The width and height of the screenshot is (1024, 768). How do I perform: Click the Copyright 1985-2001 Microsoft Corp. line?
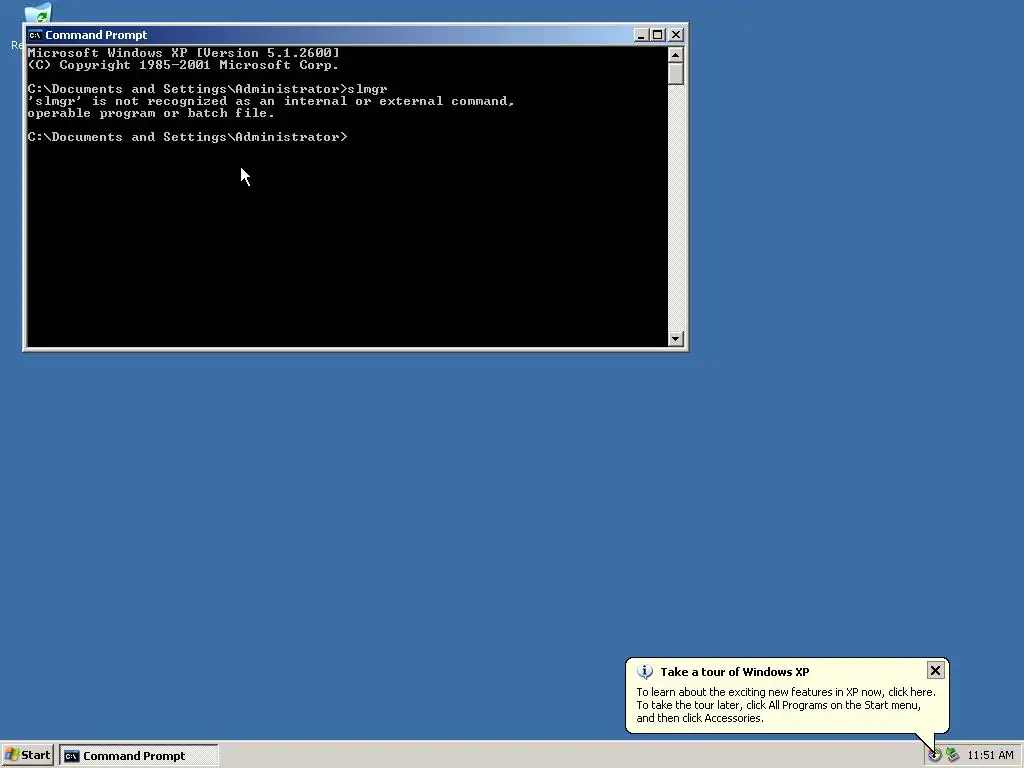point(183,65)
